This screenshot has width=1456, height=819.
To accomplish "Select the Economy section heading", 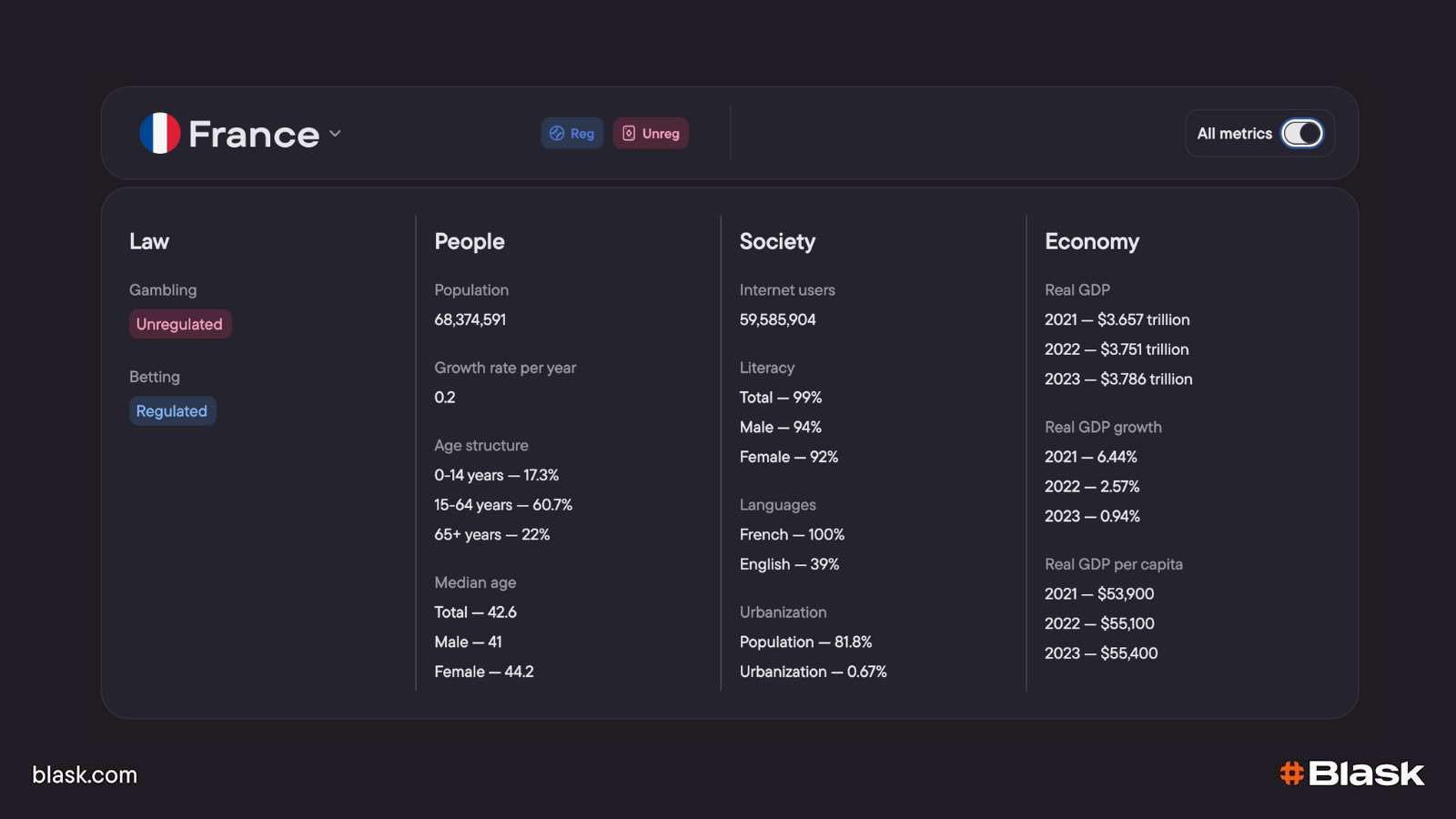I will [x=1091, y=241].
